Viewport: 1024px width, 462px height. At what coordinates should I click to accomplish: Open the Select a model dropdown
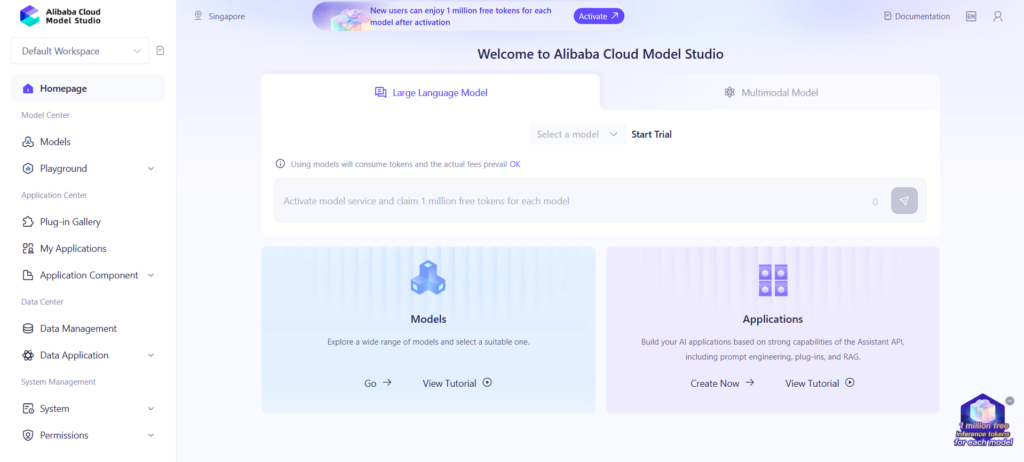click(x=577, y=134)
